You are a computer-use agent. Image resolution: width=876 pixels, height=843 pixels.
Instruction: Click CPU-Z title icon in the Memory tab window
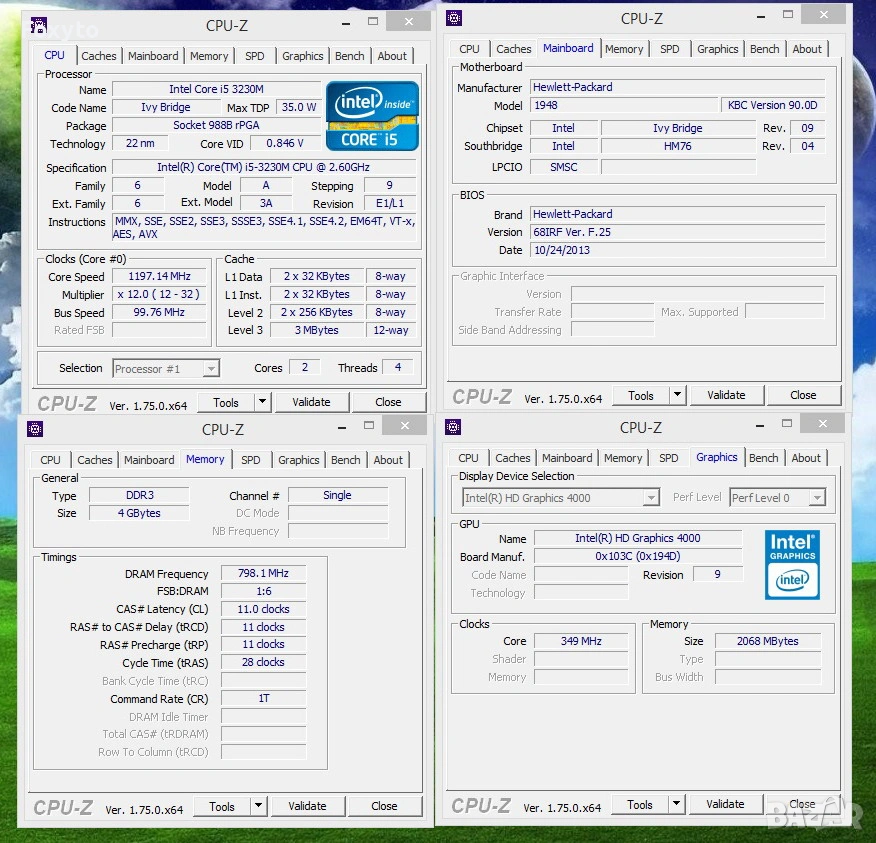point(35,429)
